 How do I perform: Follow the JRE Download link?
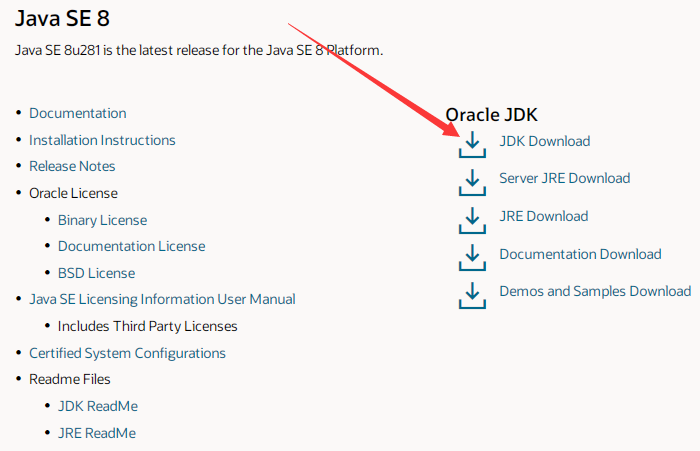click(543, 216)
